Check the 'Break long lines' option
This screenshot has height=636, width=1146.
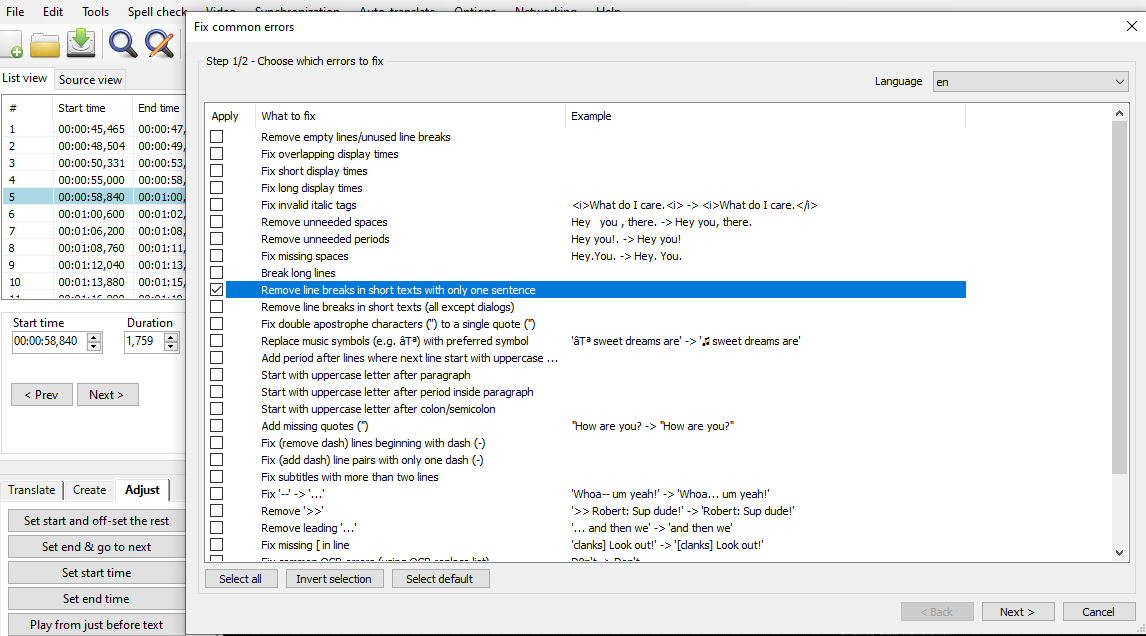[216, 273]
